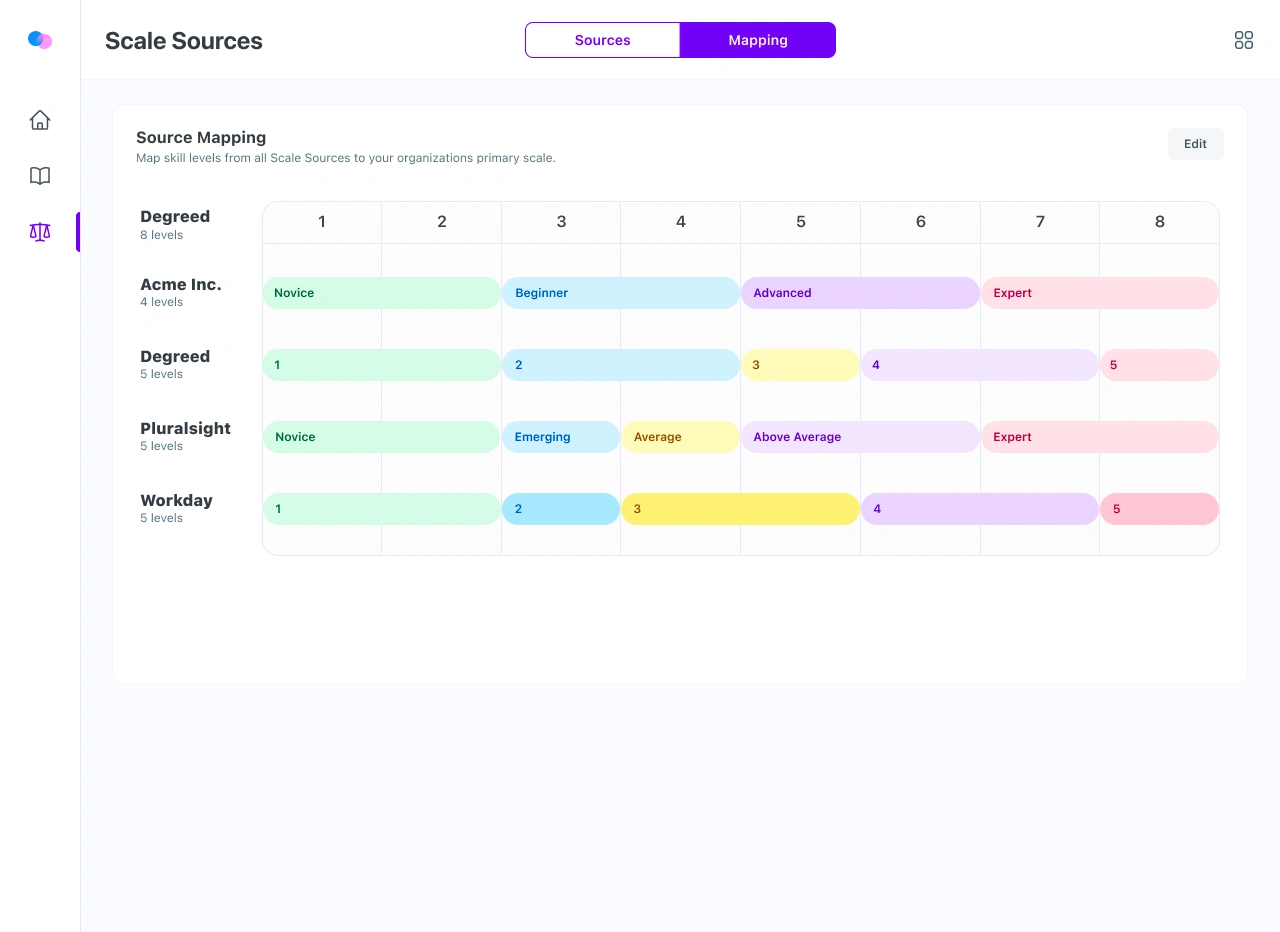Click Acme Inc. Advanced level bar

click(x=860, y=293)
